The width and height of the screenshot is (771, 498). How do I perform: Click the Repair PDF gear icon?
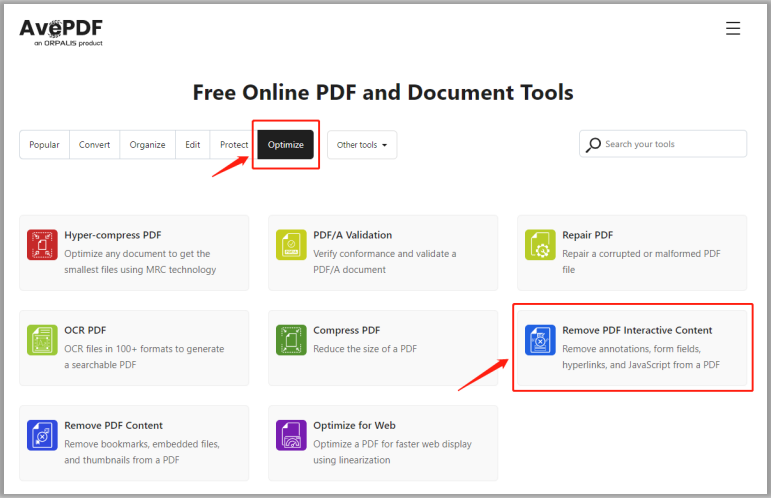pos(540,244)
